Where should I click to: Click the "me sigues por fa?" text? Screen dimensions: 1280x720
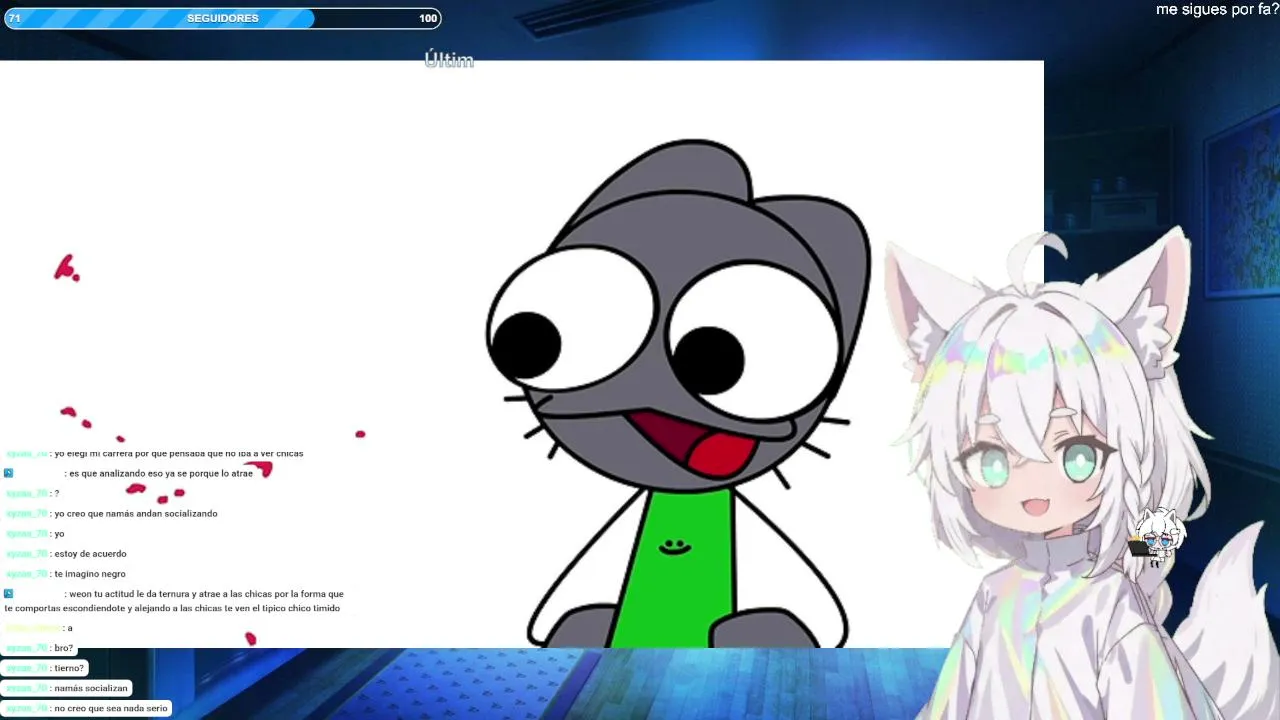pos(1217,10)
